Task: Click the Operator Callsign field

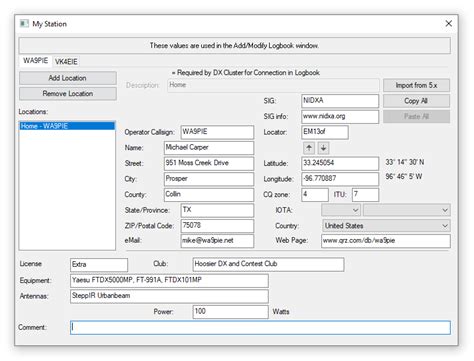Action: click(x=217, y=132)
